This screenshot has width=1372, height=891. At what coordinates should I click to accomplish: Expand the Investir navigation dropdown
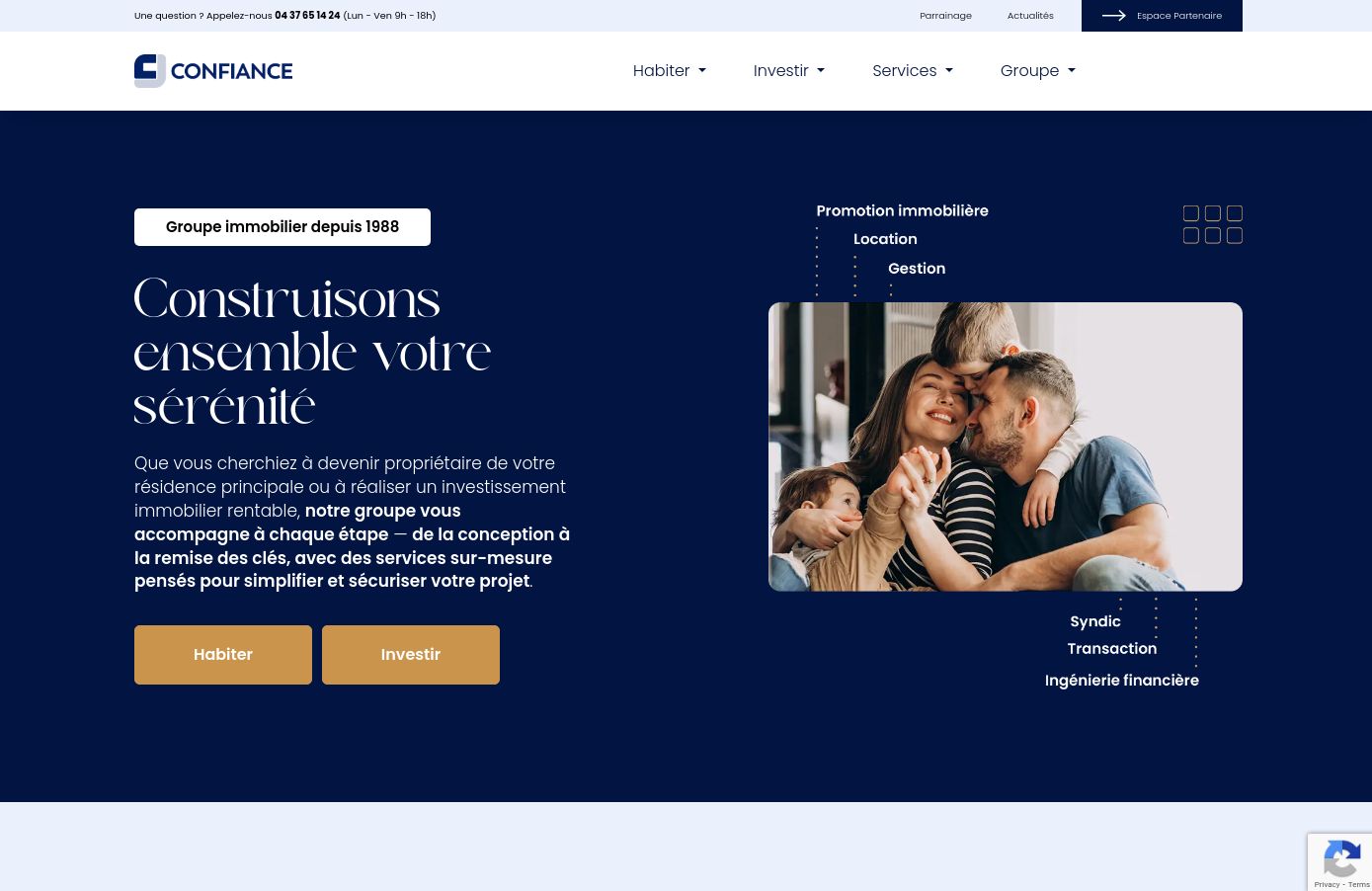[x=789, y=71]
